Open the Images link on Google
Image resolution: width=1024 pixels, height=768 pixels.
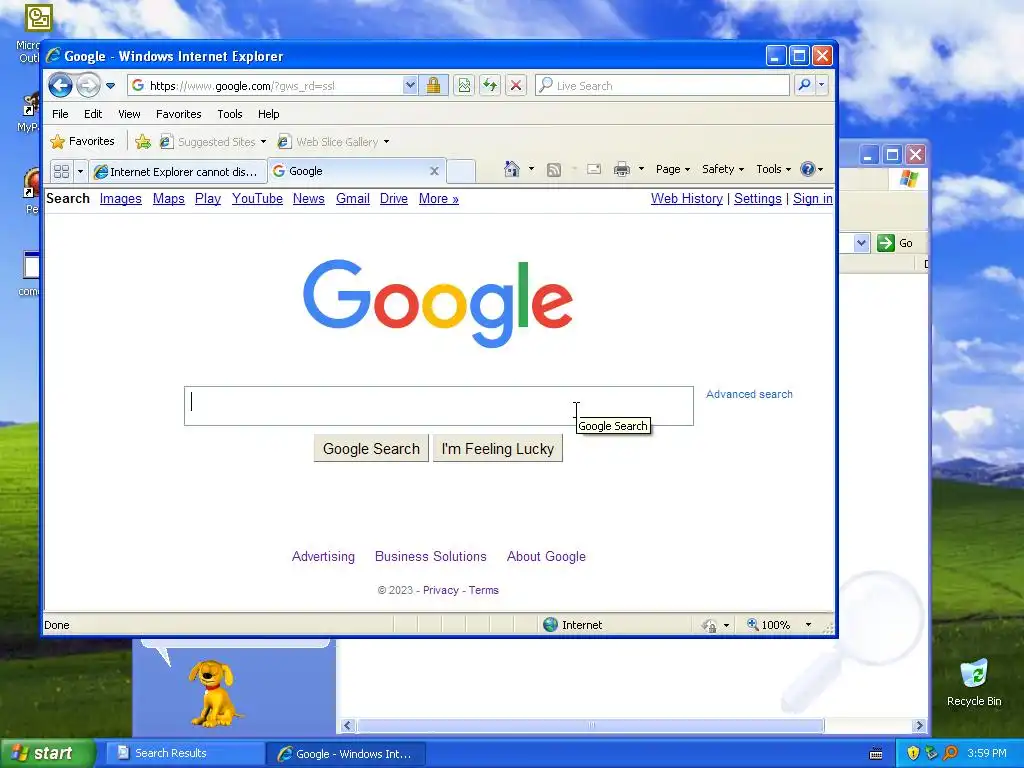[x=120, y=199]
